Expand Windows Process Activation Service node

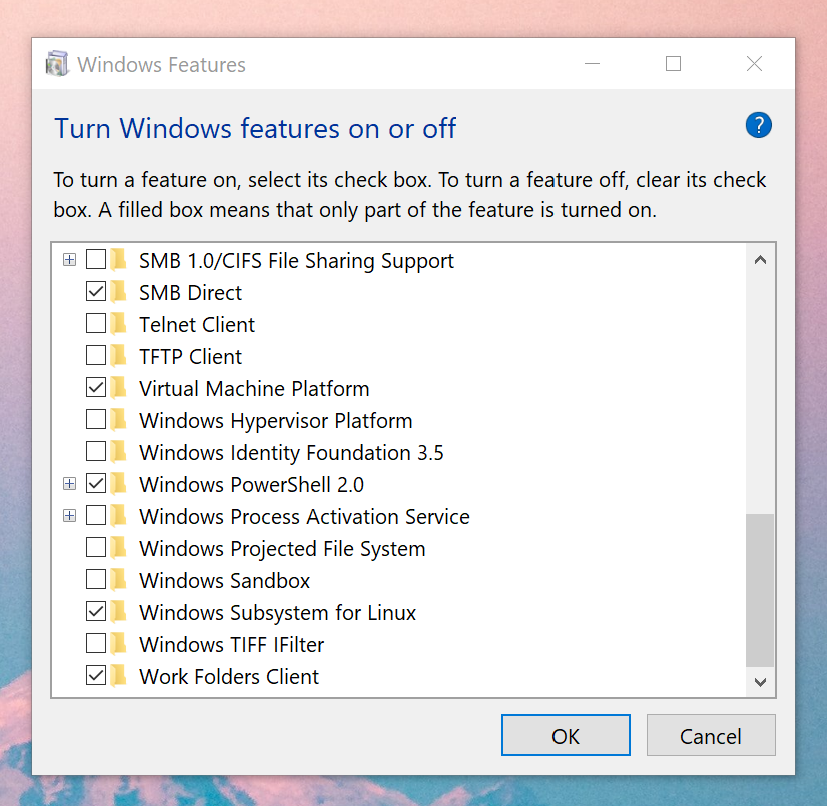coord(69,516)
